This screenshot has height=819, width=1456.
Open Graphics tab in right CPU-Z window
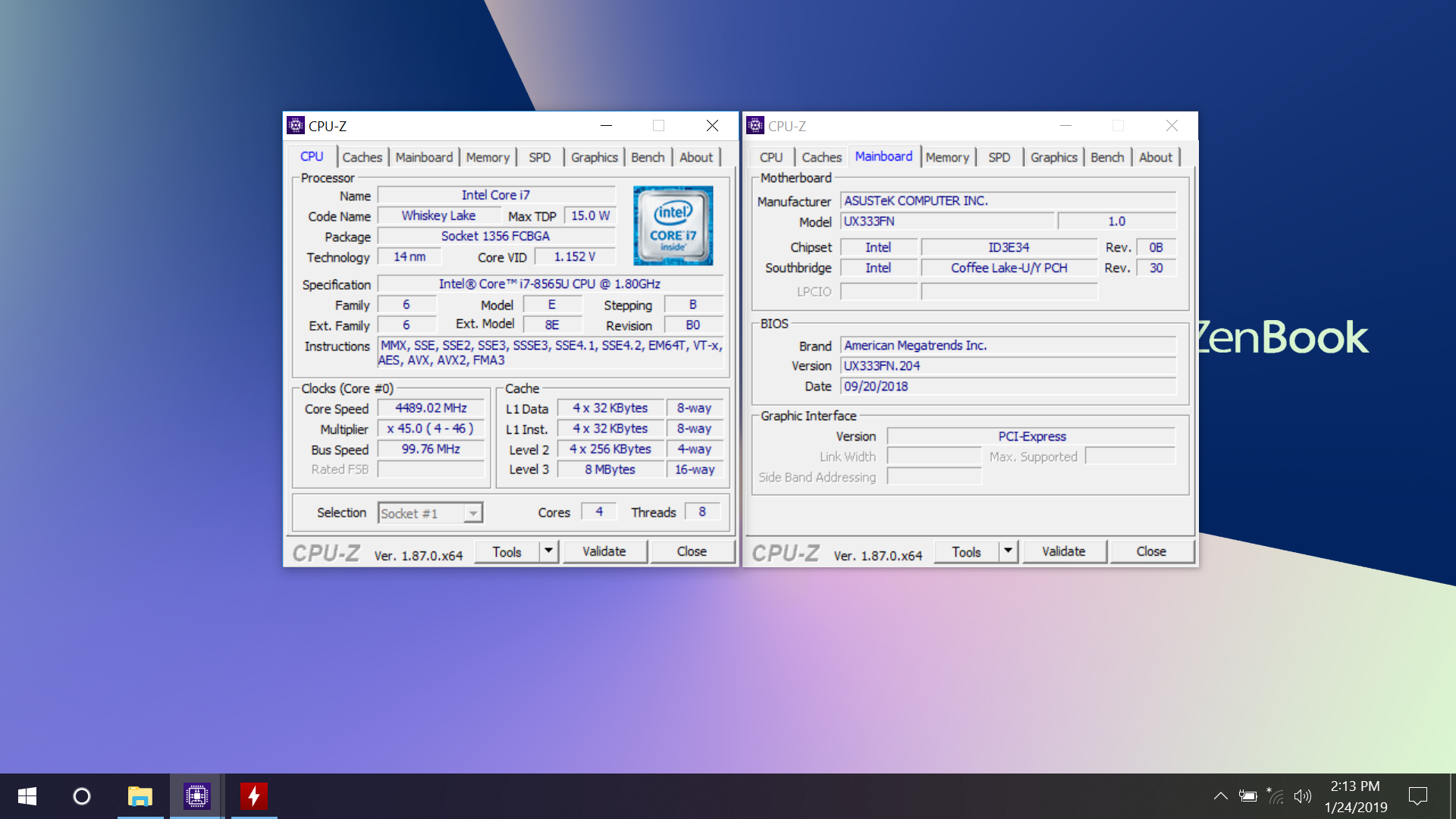tap(1054, 157)
